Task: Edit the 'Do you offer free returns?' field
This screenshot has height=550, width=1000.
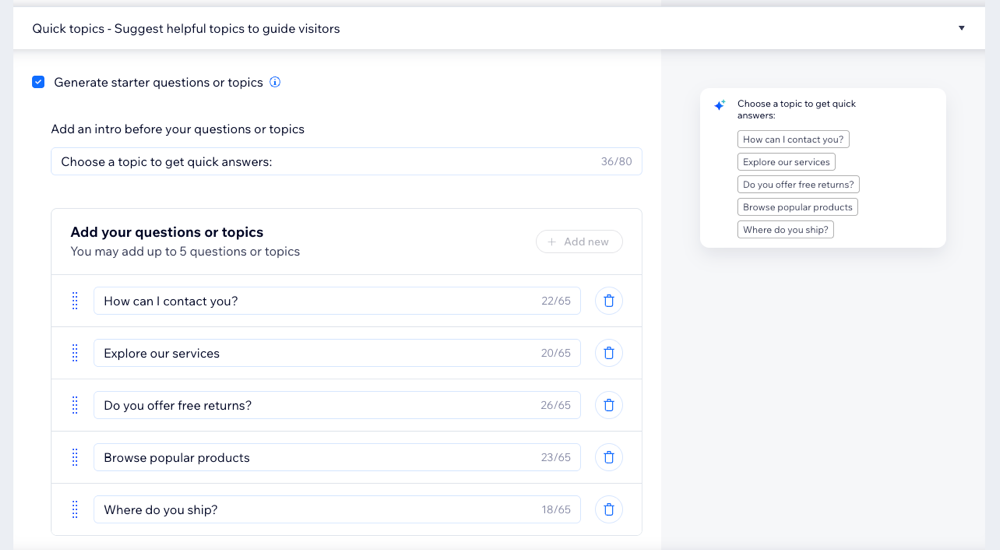Action: 315,405
